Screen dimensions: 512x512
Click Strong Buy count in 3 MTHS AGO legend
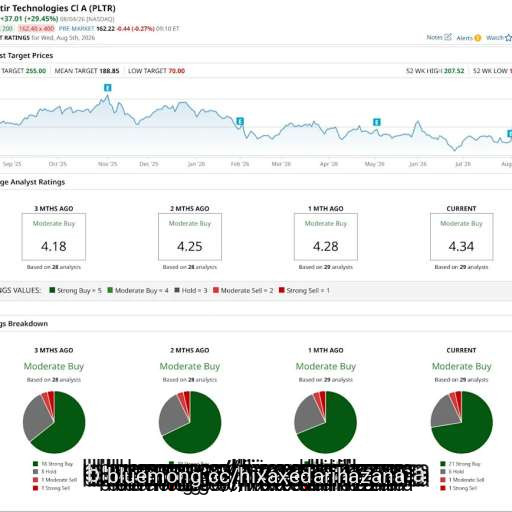tap(57, 464)
